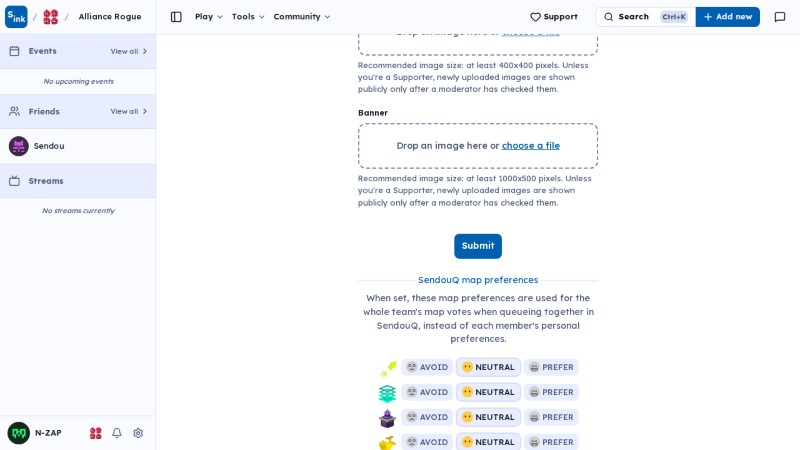Open Sendou's purple avatar

click(x=18, y=146)
